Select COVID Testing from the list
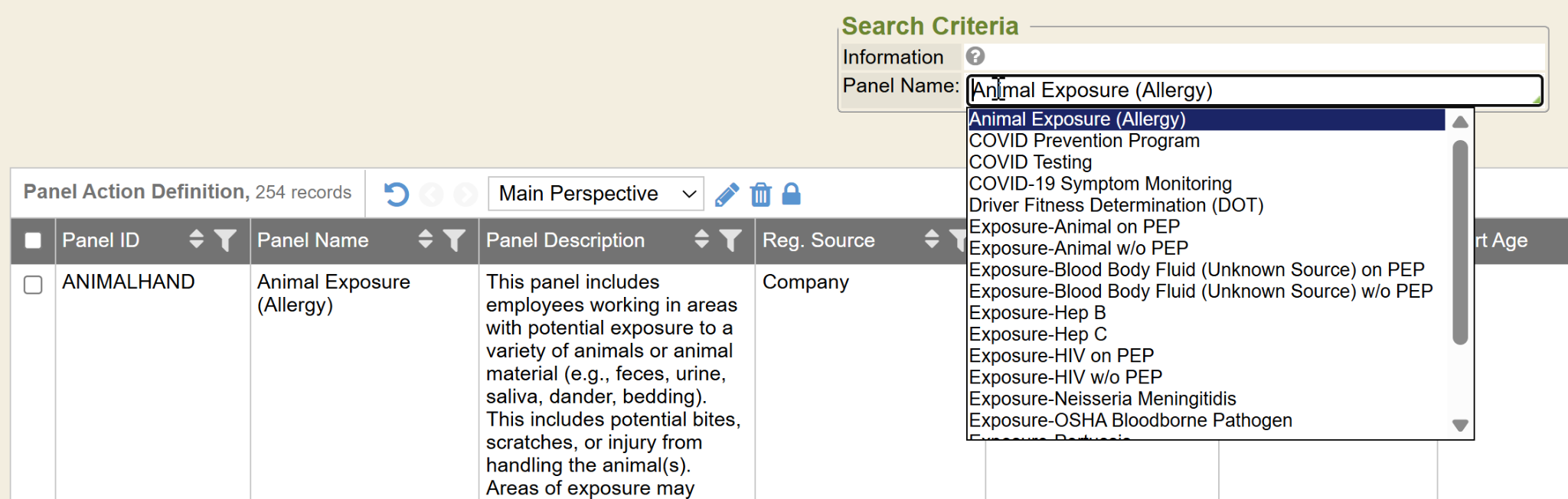Viewport: 1568px width, 499px height. tap(1031, 162)
